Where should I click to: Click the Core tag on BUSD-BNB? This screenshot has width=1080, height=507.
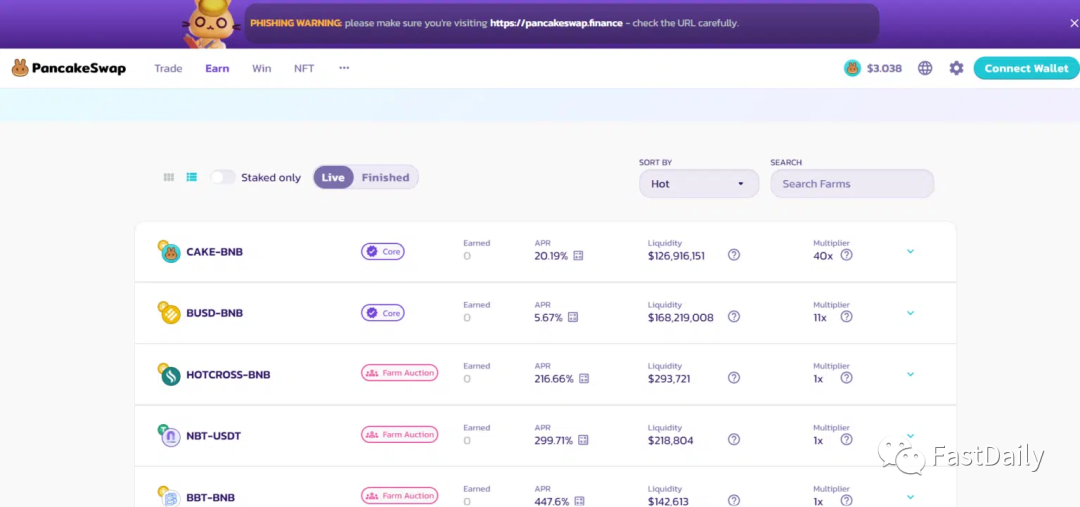[x=383, y=313]
